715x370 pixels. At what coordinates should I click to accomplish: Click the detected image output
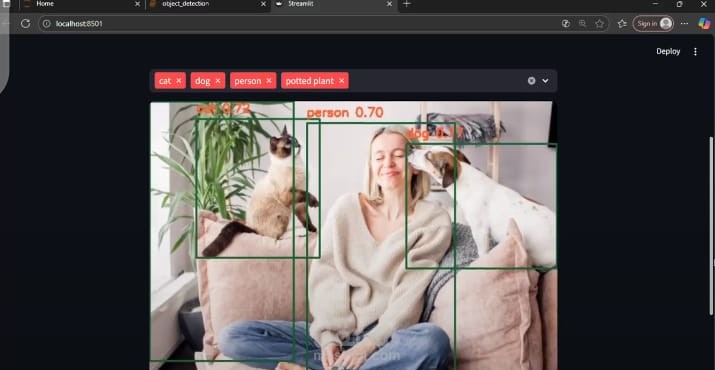tap(353, 235)
